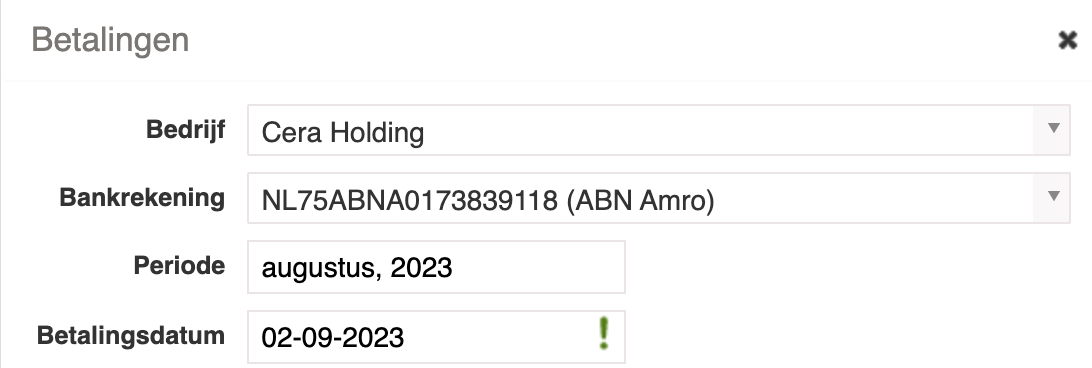This screenshot has height=368, width=1092.
Task: Place cursor on year 2023 in Periode
Action: tap(421, 268)
